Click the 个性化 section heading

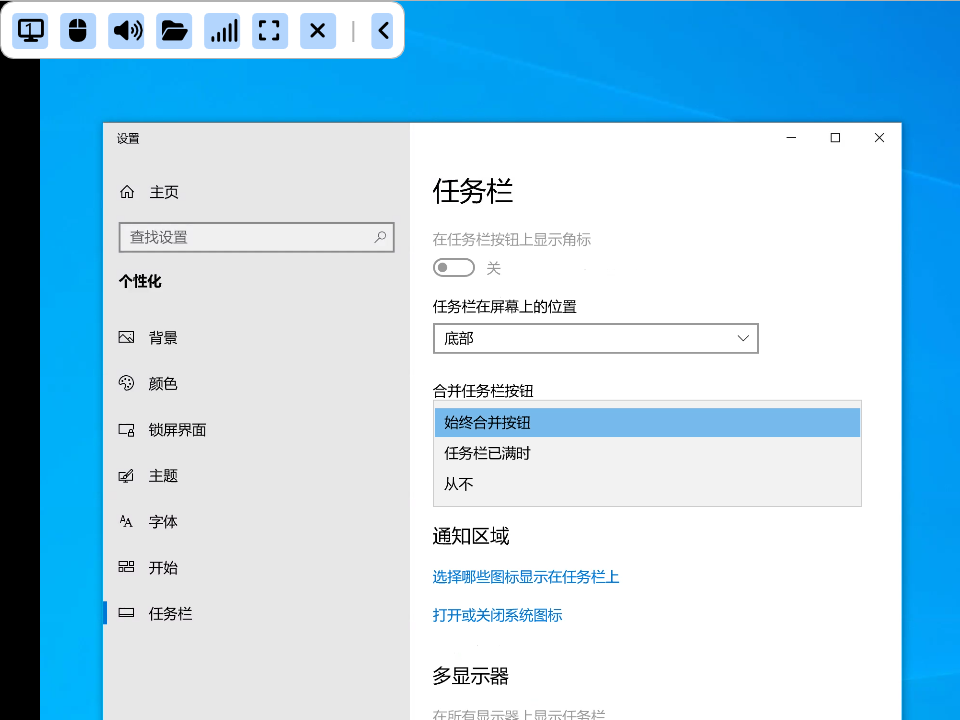click(140, 281)
